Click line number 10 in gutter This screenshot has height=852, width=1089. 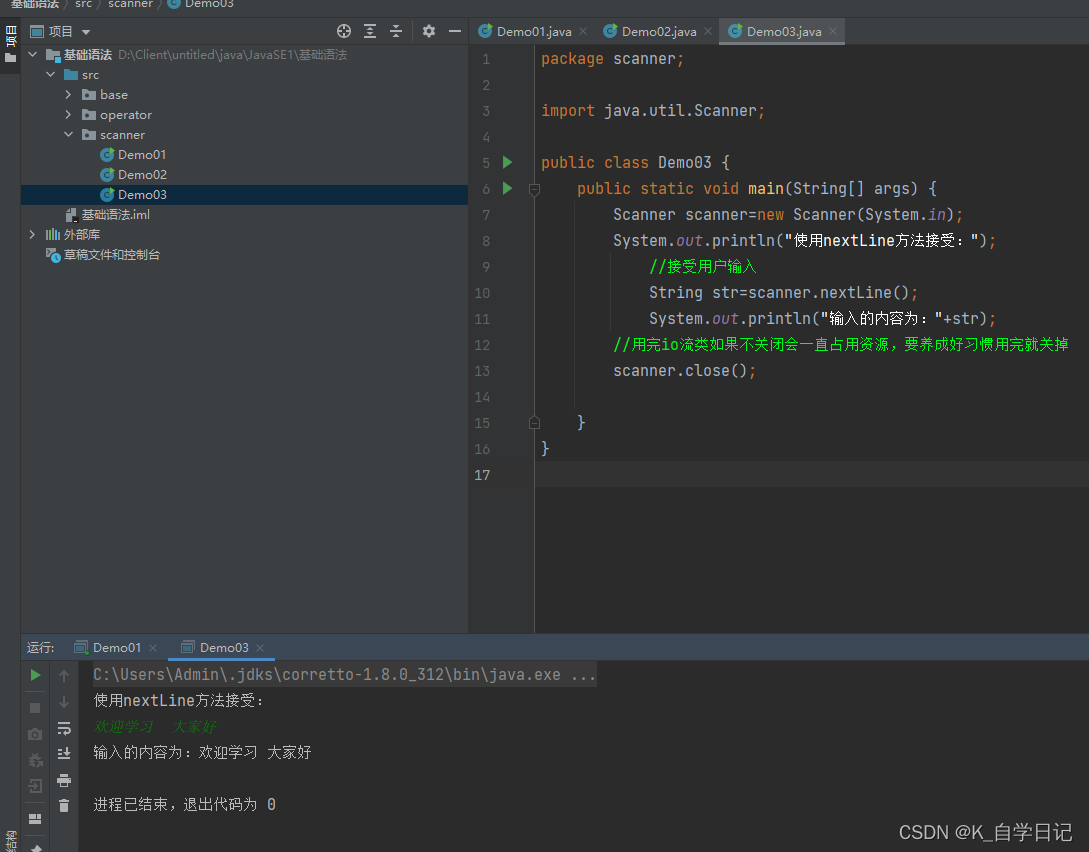coord(482,293)
